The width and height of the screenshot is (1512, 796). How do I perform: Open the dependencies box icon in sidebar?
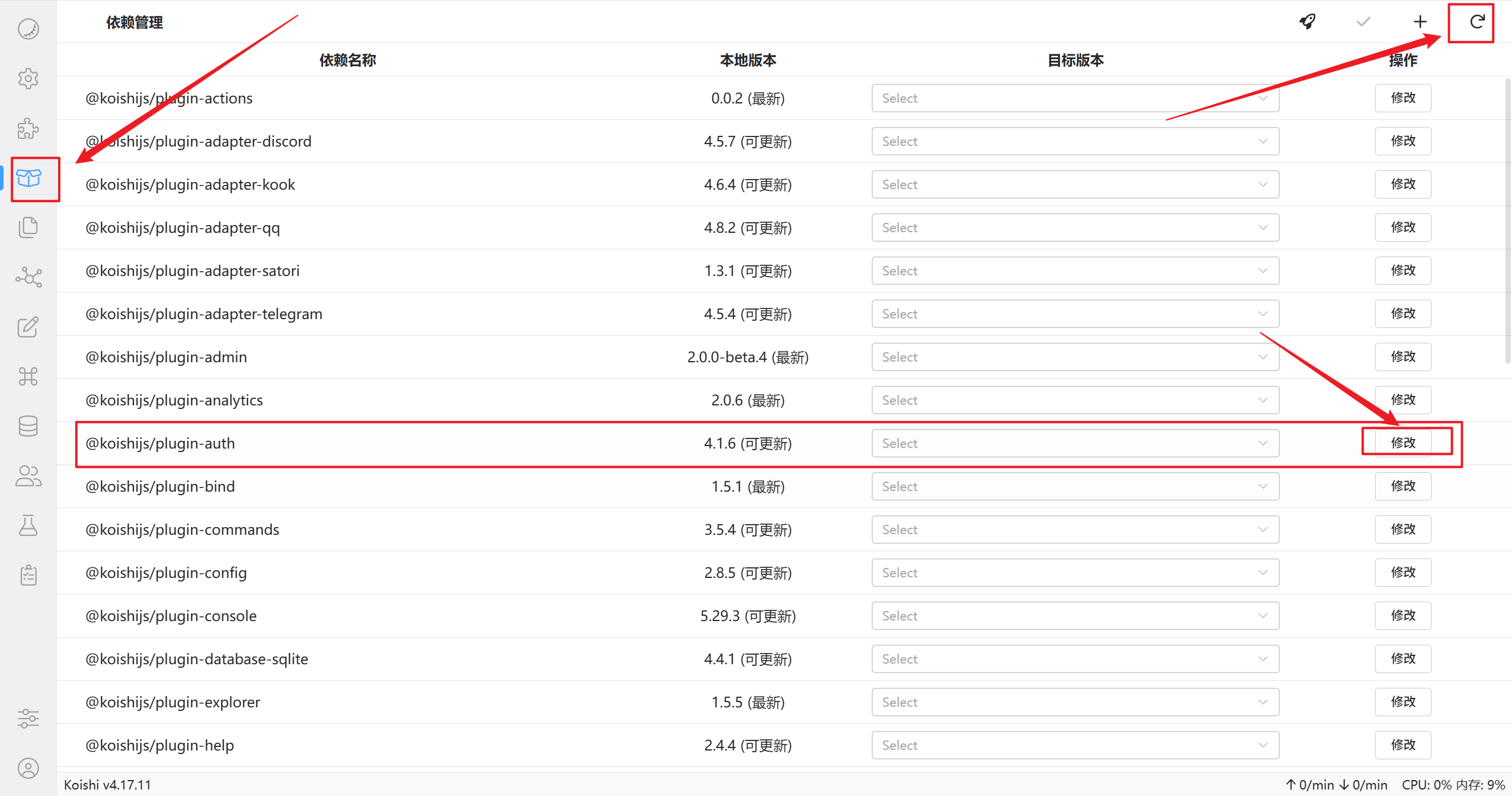pyautogui.click(x=28, y=178)
